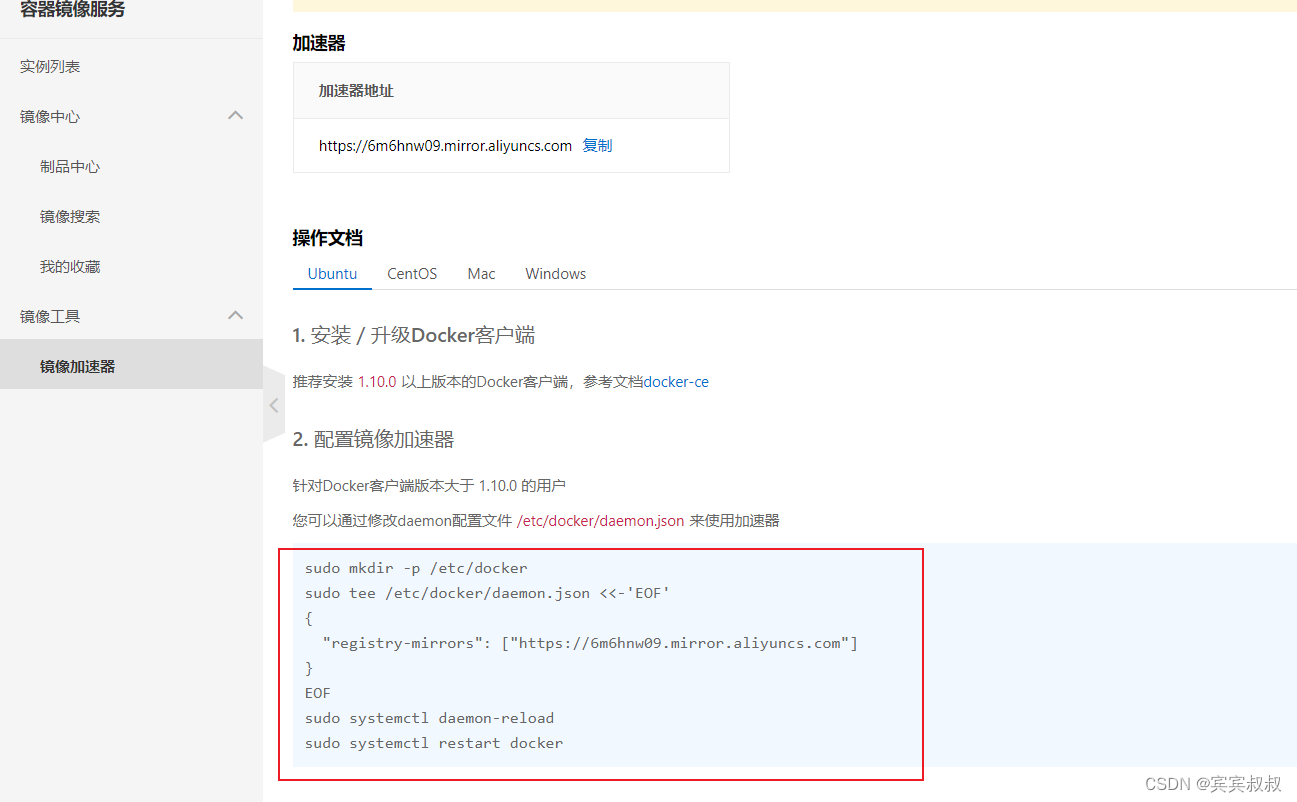Click the 'sudo tee /etc/docker/daemon.json' line

[487, 593]
